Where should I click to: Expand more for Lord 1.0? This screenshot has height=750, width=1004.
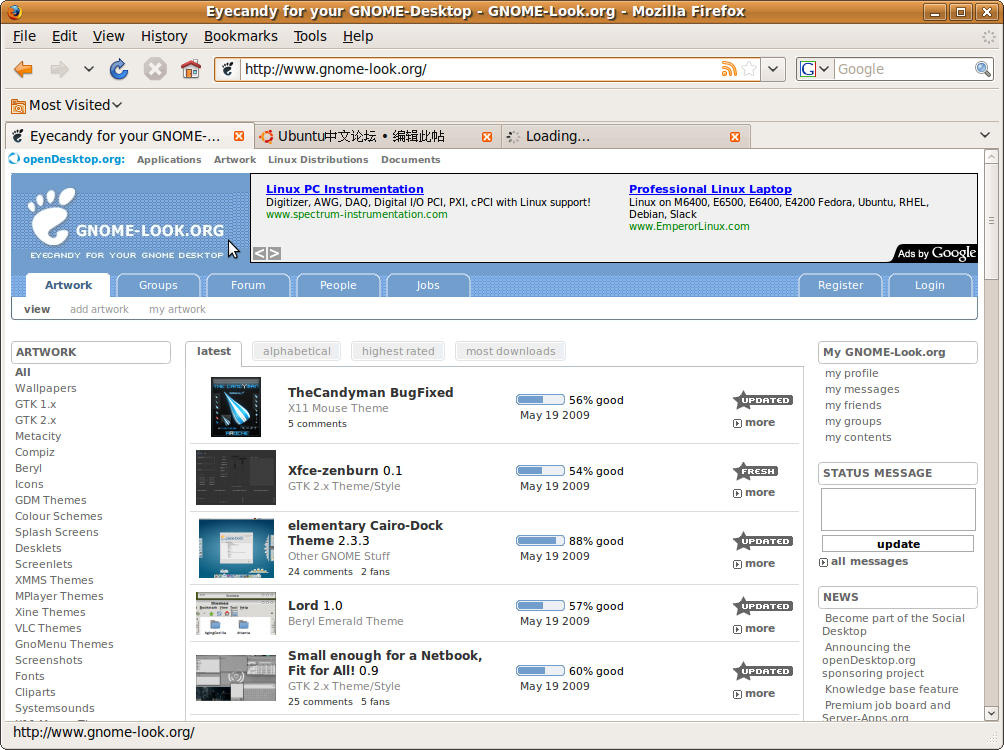click(x=754, y=628)
